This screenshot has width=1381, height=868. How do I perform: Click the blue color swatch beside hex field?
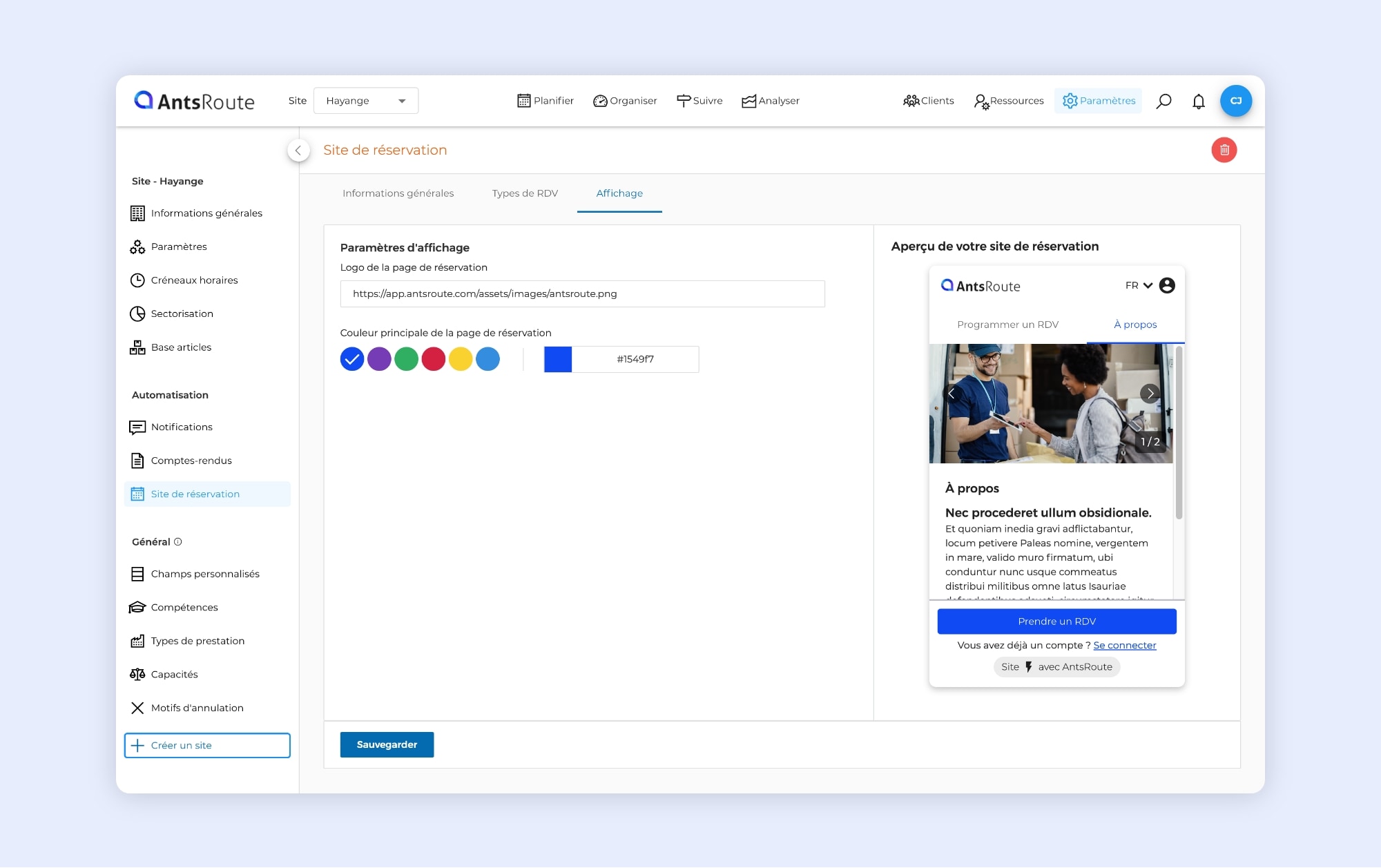pyautogui.click(x=557, y=359)
